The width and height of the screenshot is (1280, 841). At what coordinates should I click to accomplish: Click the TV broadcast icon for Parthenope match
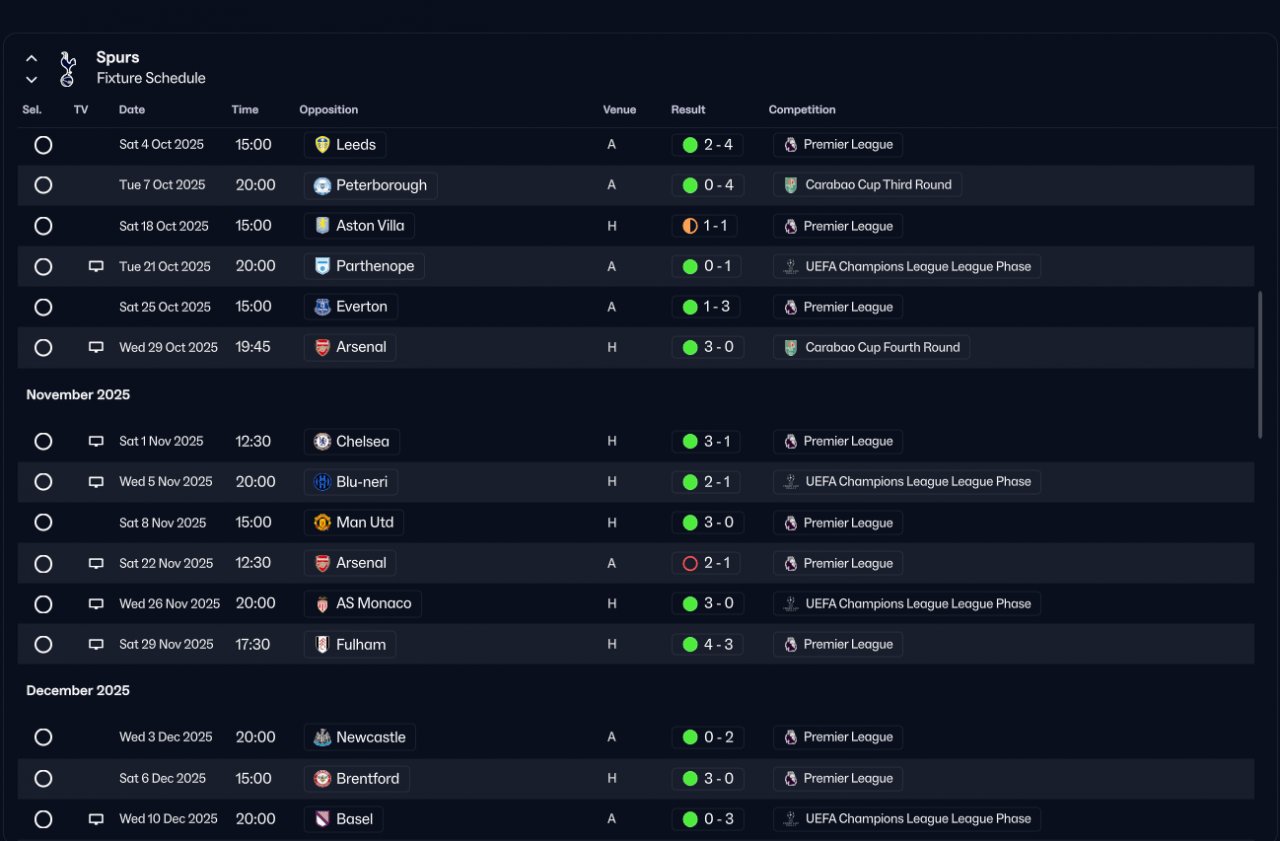pos(96,267)
